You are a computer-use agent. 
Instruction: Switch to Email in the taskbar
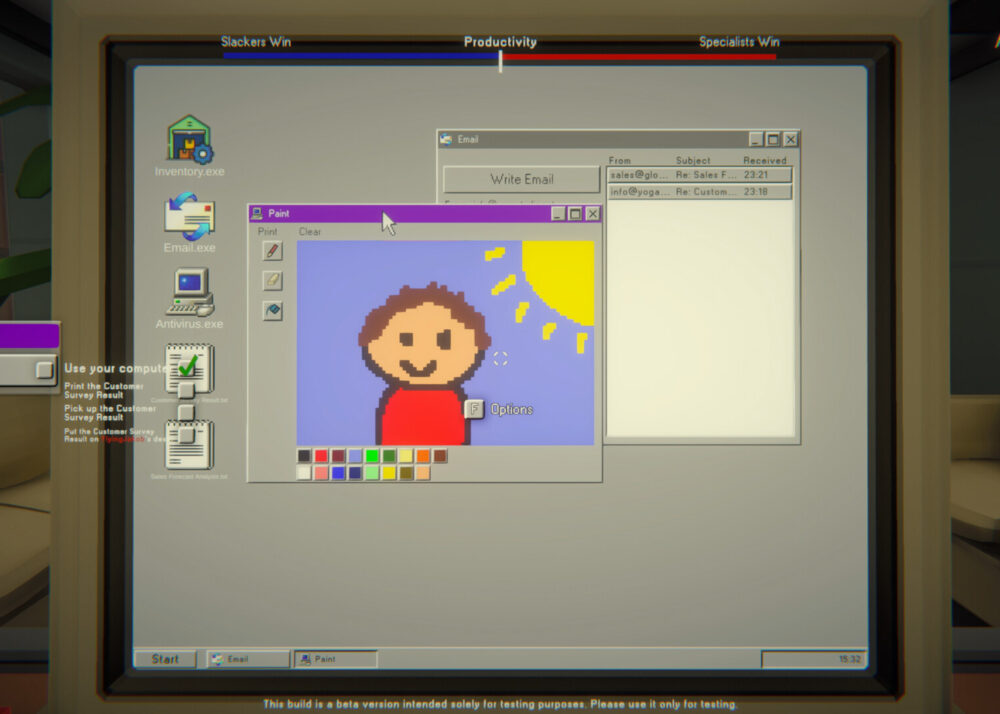point(248,659)
